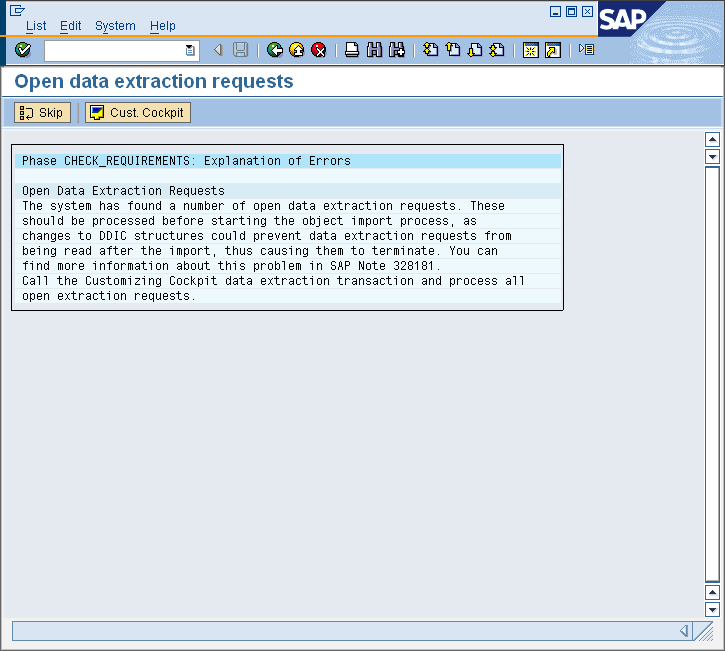The height and width of the screenshot is (651, 725).
Task: Click the scroll-down arrow below the top arrow
Action: click(712, 157)
